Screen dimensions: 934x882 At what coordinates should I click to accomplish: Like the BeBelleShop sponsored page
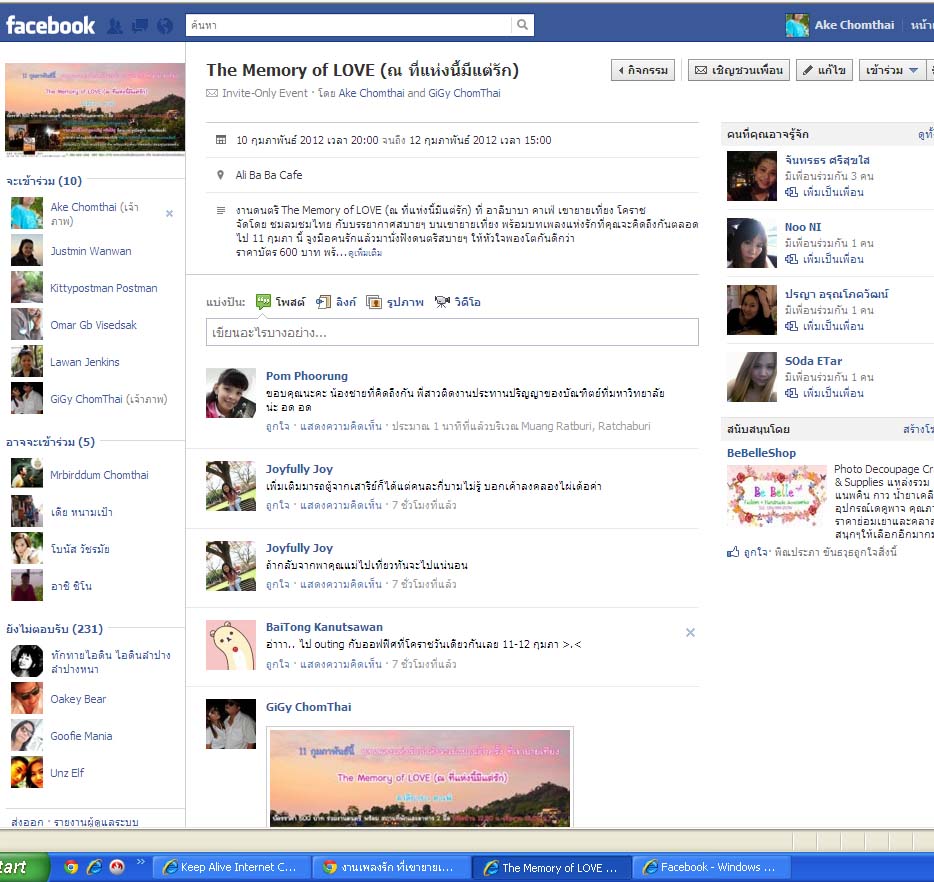pos(748,552)
